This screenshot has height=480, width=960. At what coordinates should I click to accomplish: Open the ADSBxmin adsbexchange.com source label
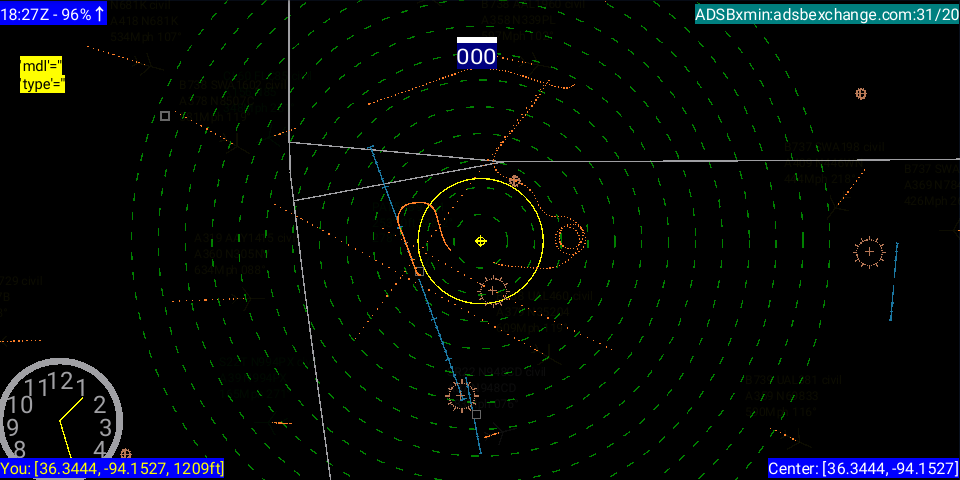point(827,13)
